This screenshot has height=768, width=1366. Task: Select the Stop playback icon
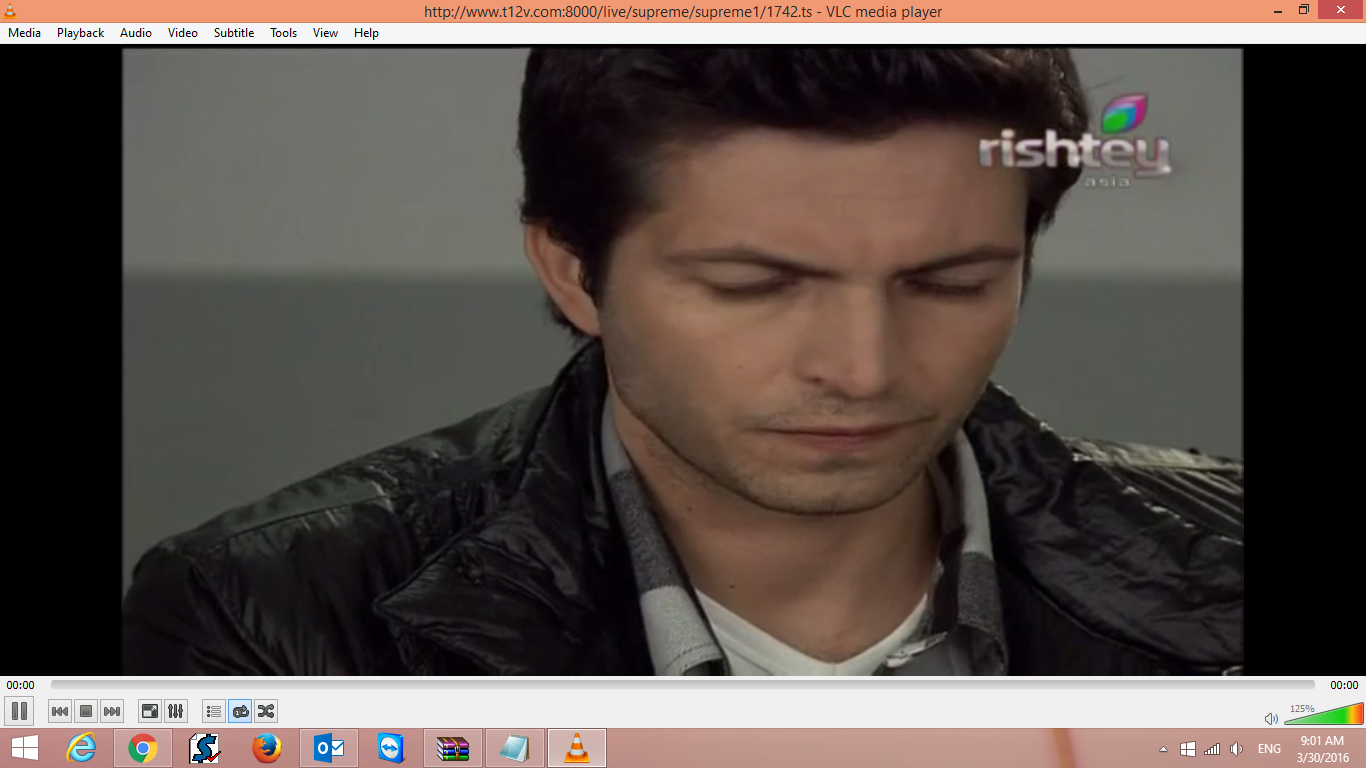click(85, 710)
